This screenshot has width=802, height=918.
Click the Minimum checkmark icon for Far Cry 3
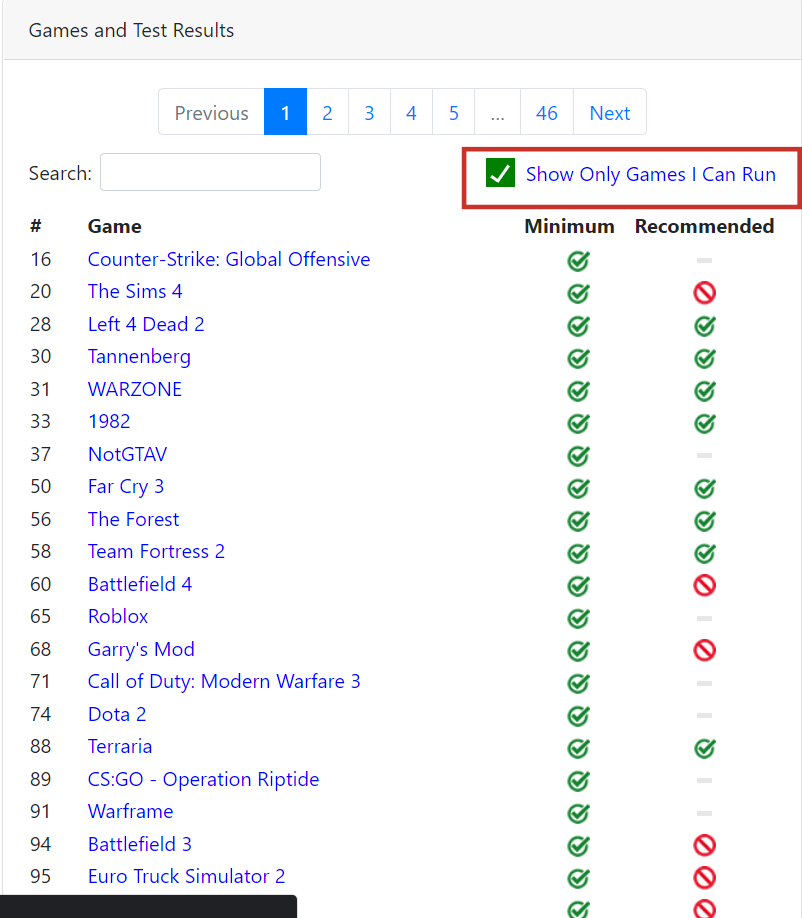pyautogui.click(x=578, y=488)
